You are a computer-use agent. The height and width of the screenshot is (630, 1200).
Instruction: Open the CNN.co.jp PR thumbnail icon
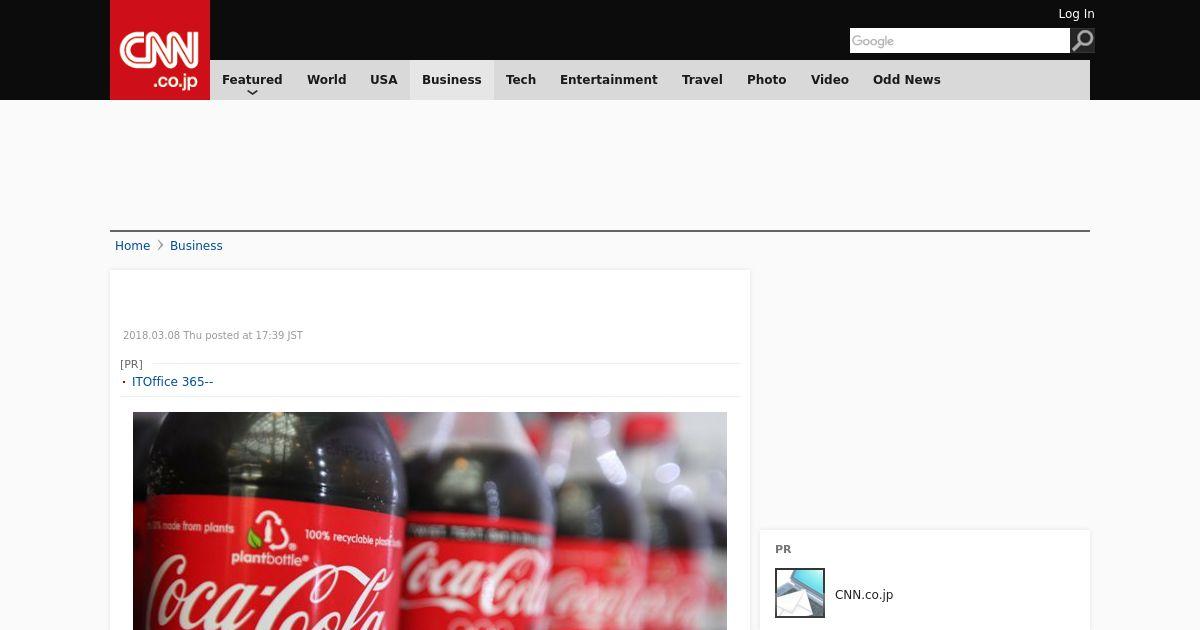coord(800,593)
